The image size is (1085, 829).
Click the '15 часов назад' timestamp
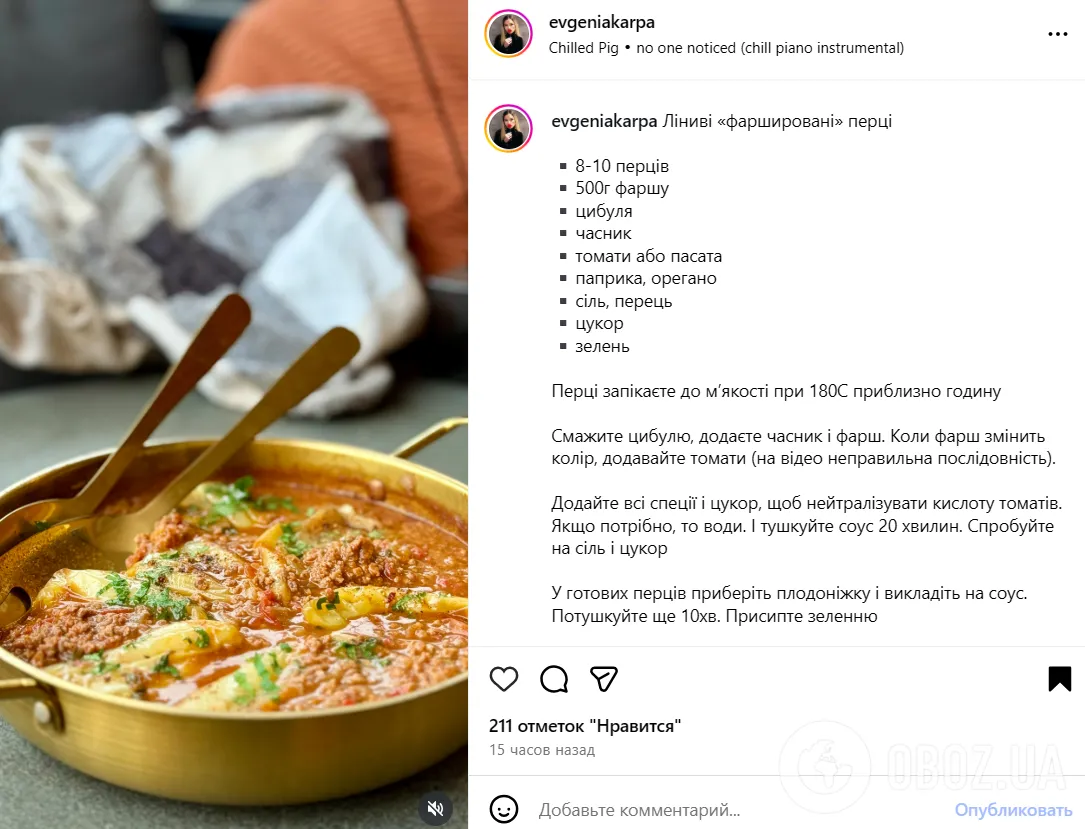[542, 749]
